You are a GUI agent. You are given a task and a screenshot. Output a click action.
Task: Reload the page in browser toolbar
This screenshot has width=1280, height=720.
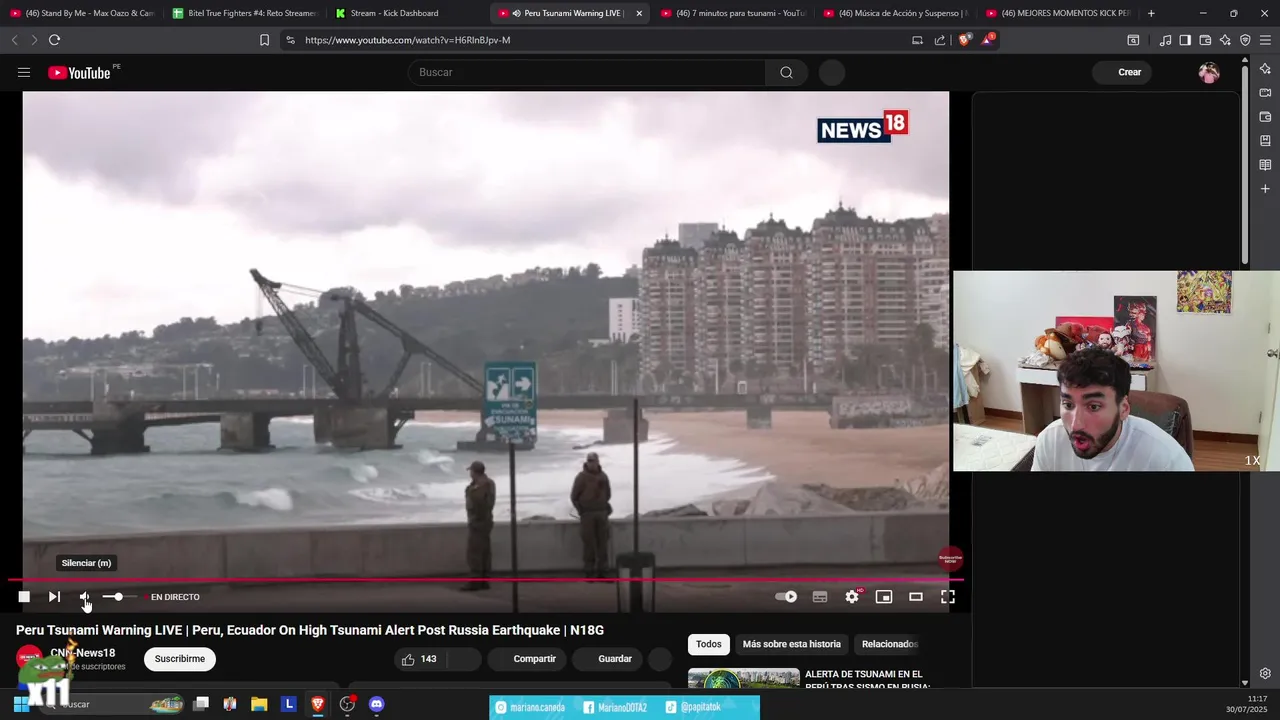click(x=54, y=40)
